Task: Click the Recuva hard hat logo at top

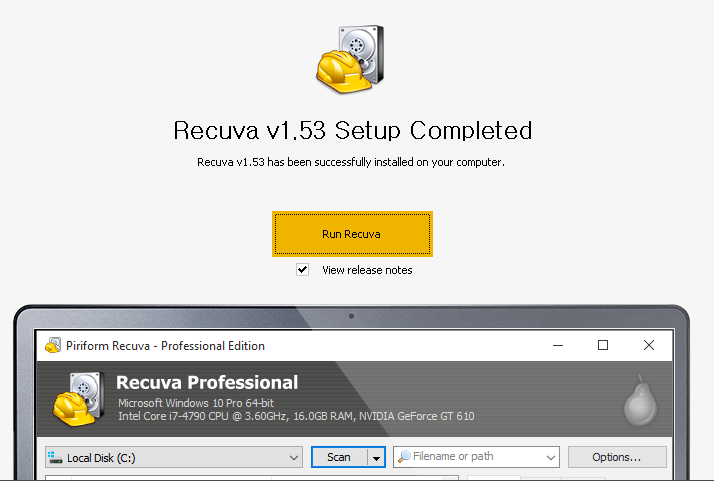Action: [351, 59]
